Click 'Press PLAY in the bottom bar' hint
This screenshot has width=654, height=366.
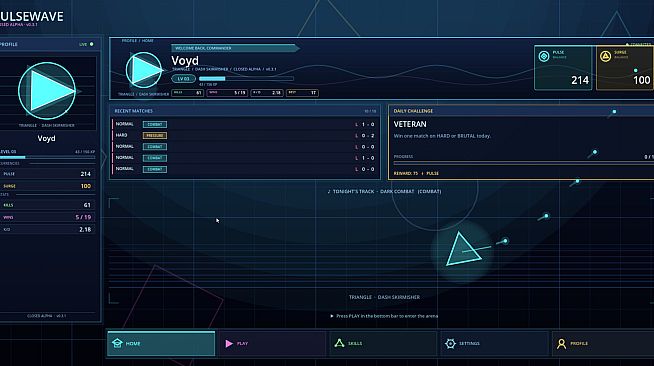coord(384,316)
